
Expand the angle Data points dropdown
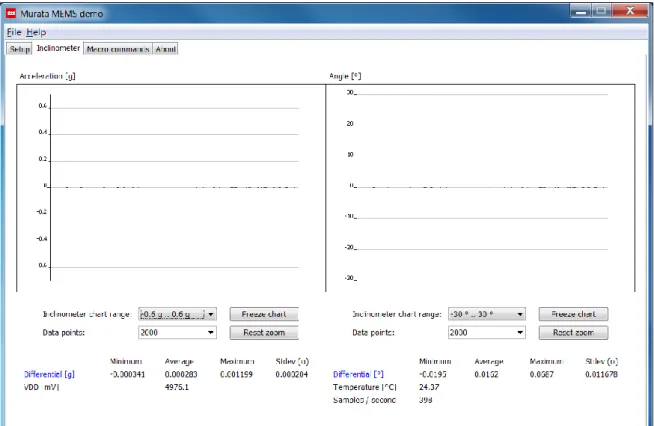(487, 332)
